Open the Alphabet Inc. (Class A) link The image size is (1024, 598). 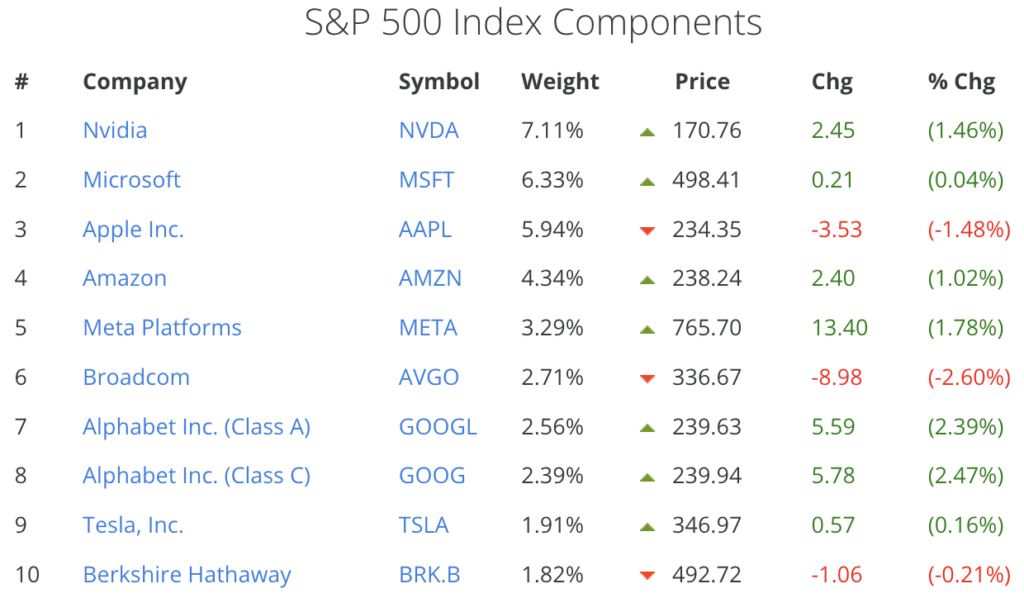197,427
